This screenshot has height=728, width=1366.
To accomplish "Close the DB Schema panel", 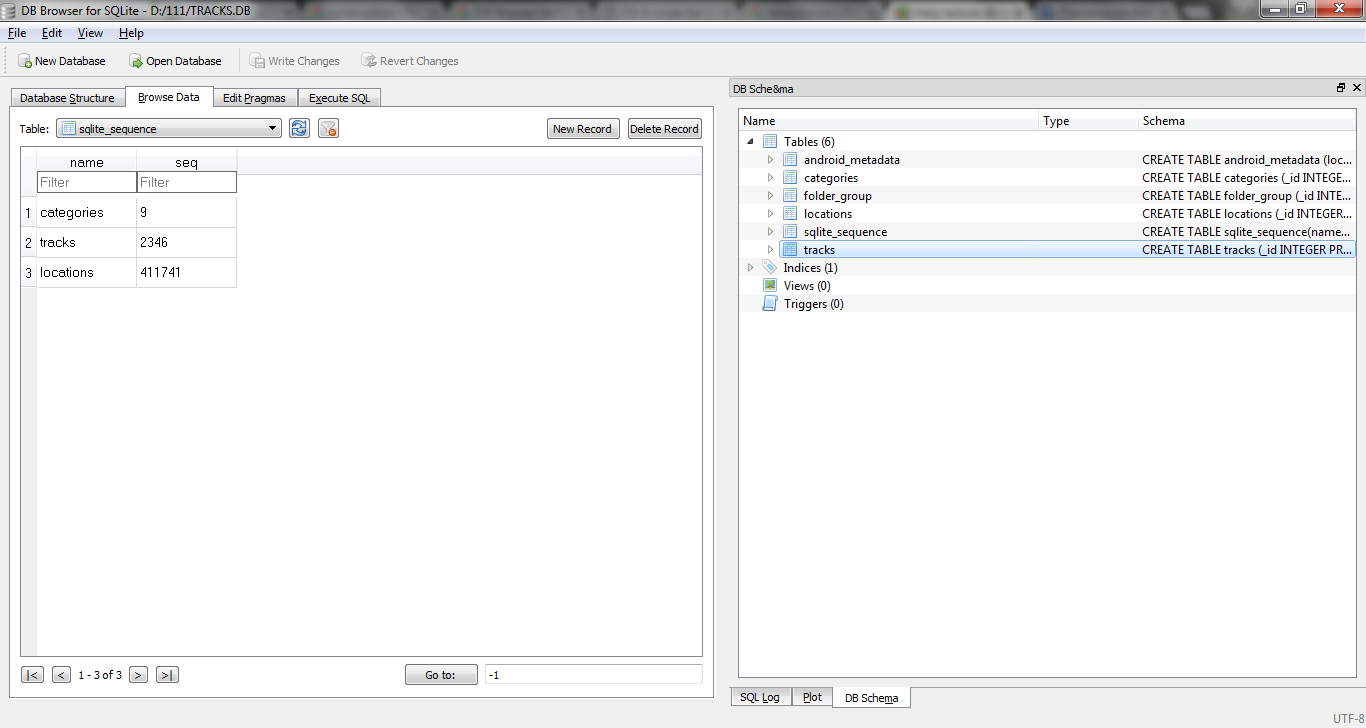I will pyautogui.click(x=1357, y=88).
